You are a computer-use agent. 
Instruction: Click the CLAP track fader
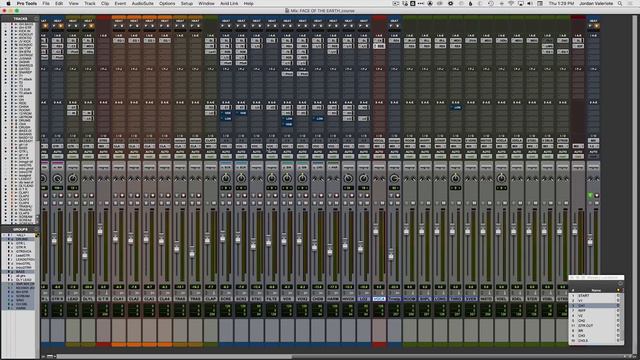[207, 239]
